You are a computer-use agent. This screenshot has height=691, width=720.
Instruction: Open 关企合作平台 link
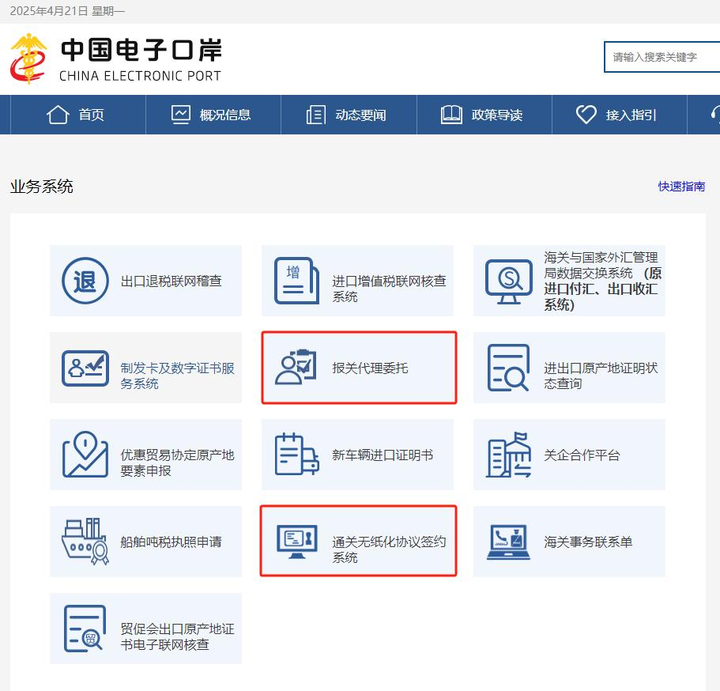point(569,455)
